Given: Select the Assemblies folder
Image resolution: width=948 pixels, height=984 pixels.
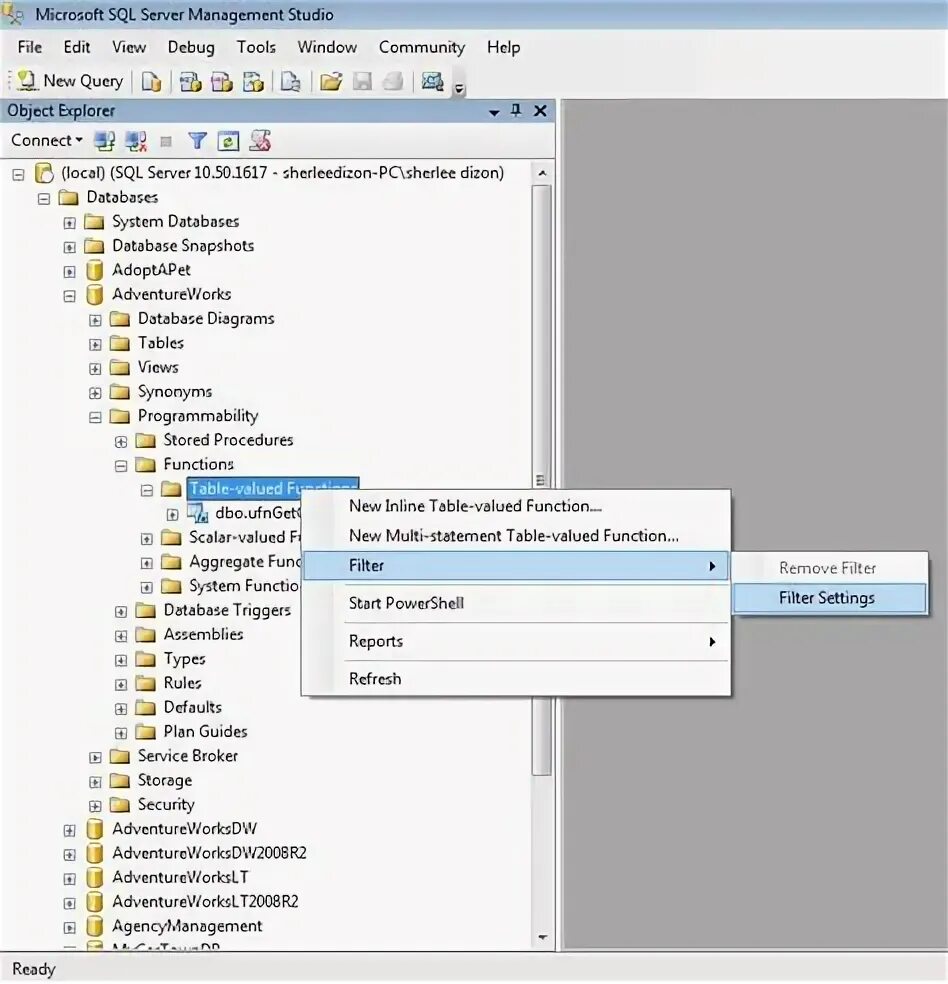Looking at the screenshot, I should [x=203, y=634].
